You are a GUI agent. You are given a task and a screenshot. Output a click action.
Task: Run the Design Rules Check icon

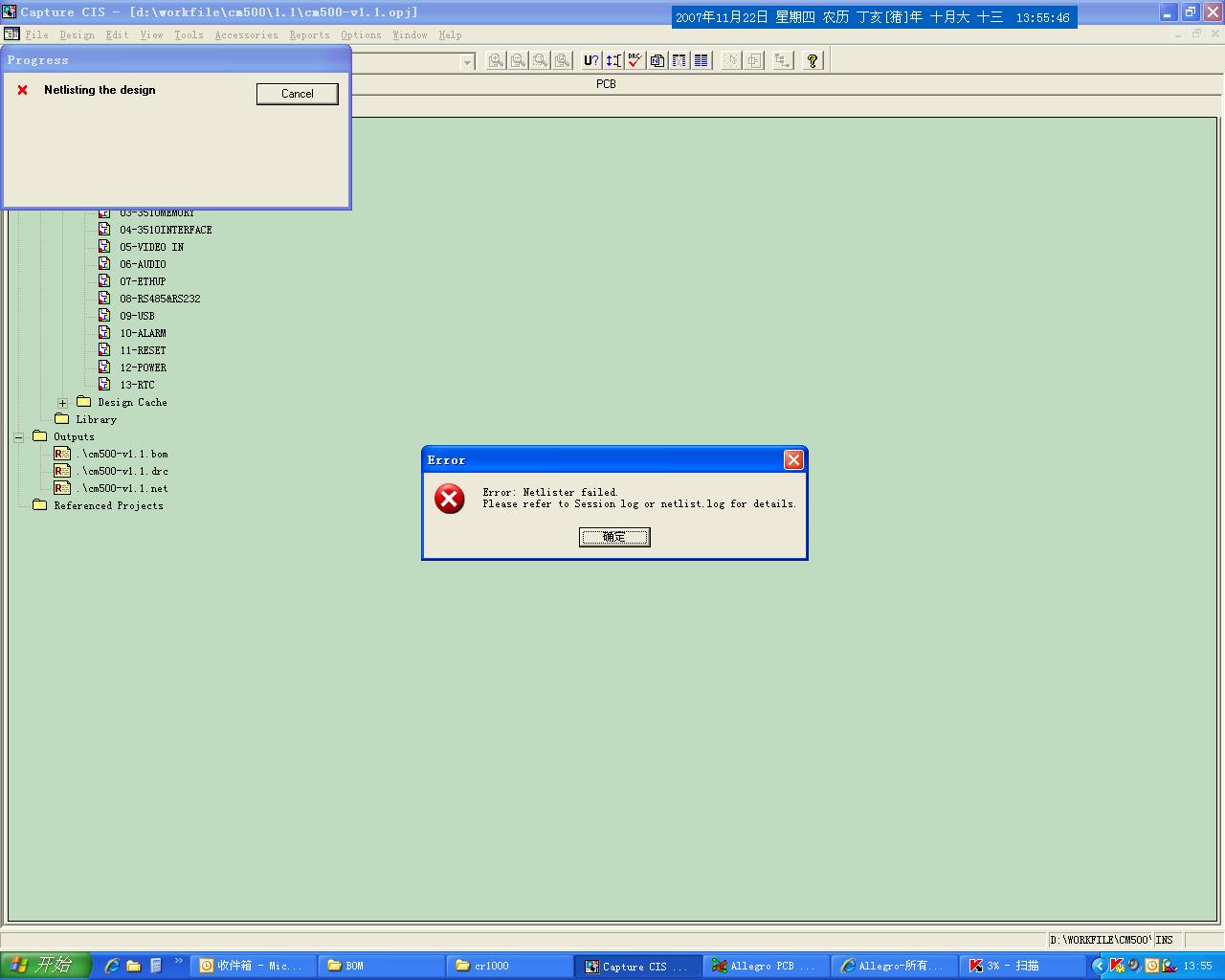(x=635, y=60)
